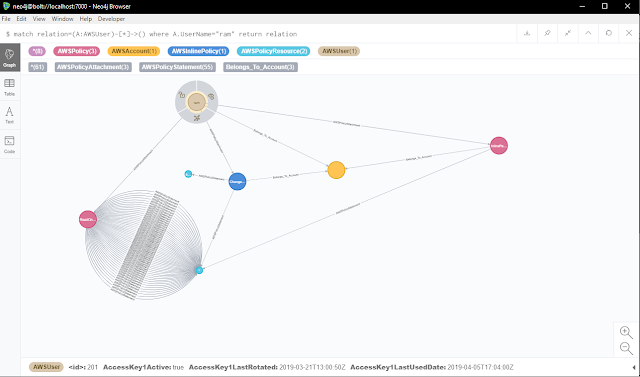The height and width of the screenshot is (377, 640).
Task: Zoom out of the graph
Action: click(626, 348)
